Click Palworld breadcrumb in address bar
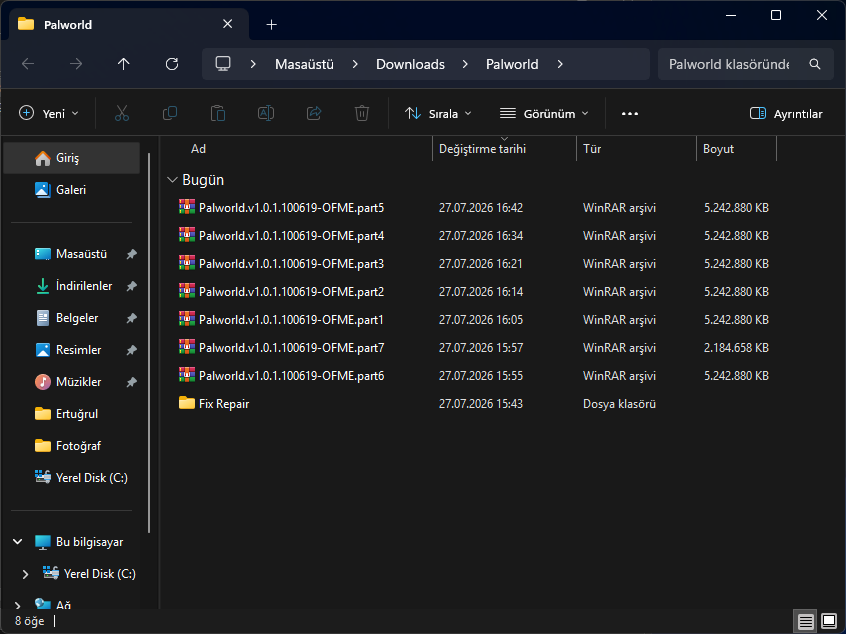This screenshot has width=846, height=634. [x=512, y=64]
